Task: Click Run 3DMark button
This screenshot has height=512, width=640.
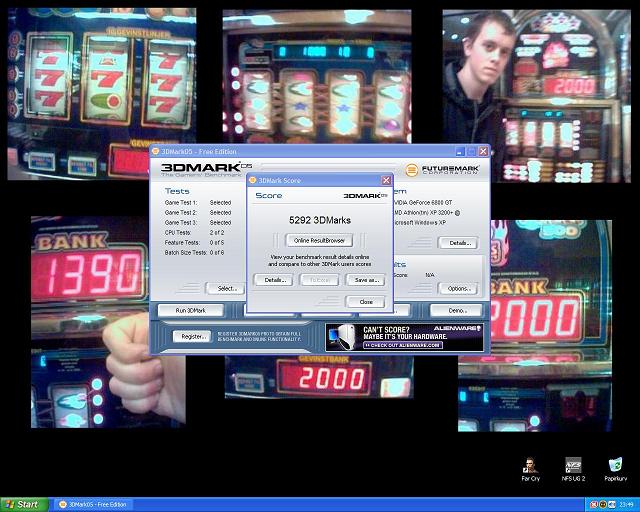Action: [x=191, y=310]
